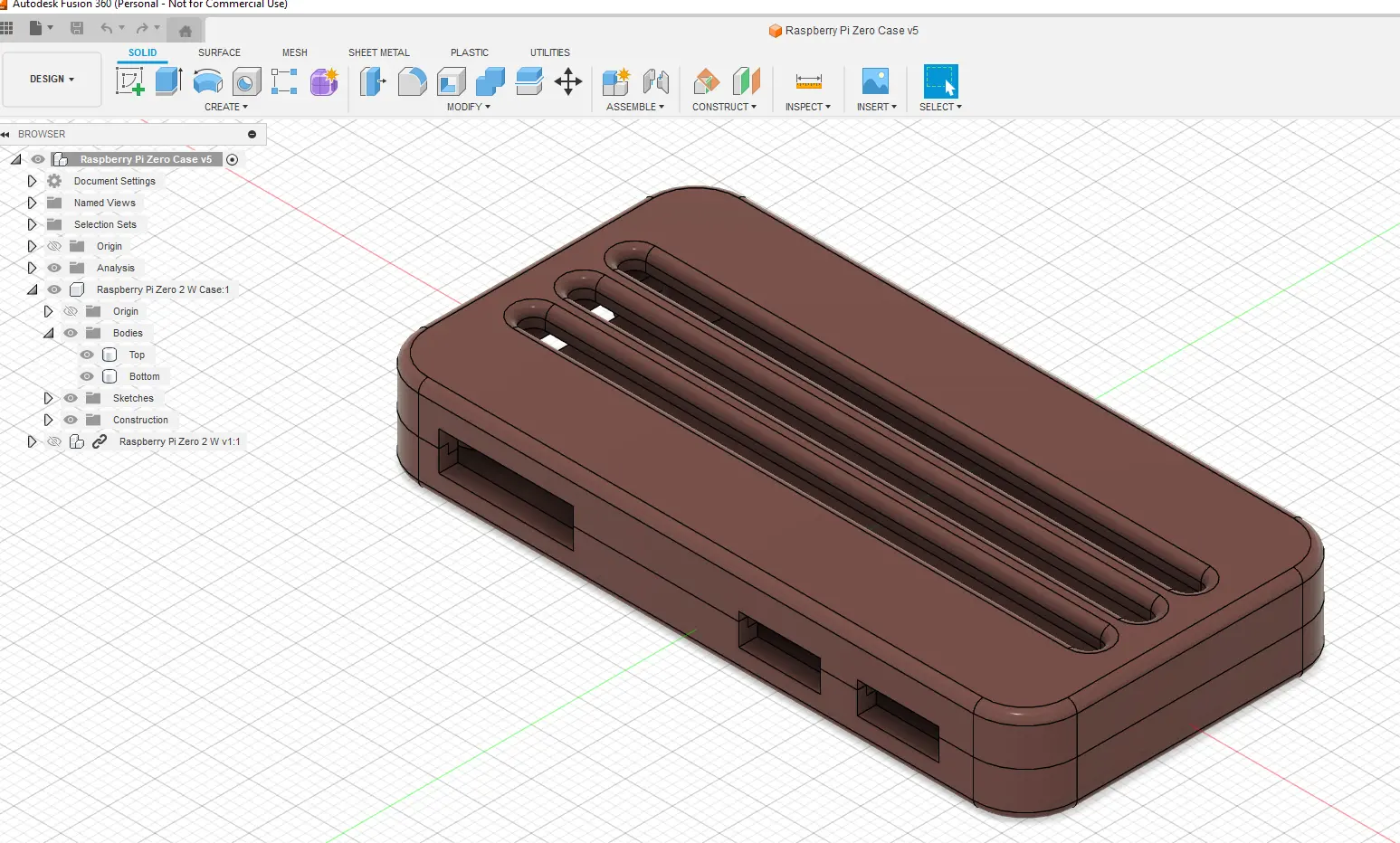The image size is (1400, 843).
Task: Expand Raspberry Pi Zero 2 W v1:1 node
Action: (32, 441)
